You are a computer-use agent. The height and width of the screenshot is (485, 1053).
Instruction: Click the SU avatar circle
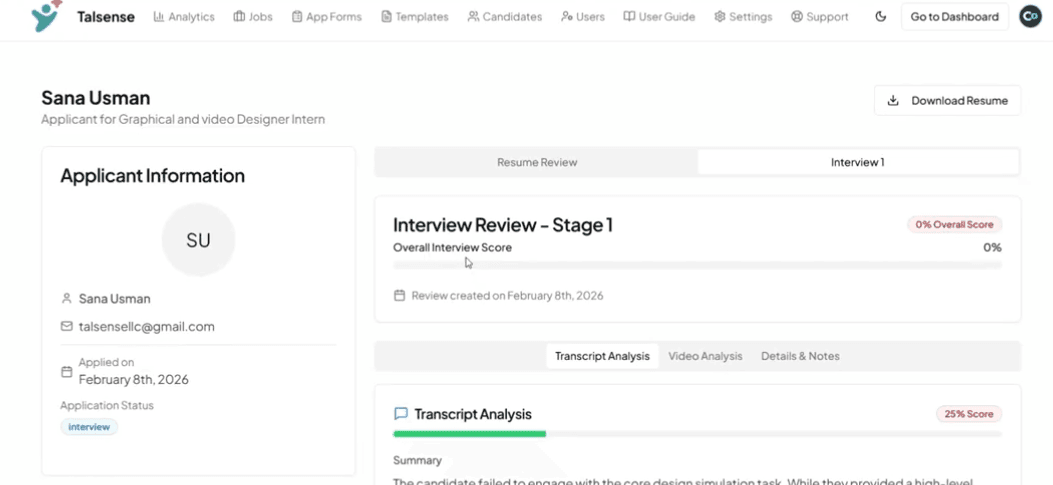199,240
